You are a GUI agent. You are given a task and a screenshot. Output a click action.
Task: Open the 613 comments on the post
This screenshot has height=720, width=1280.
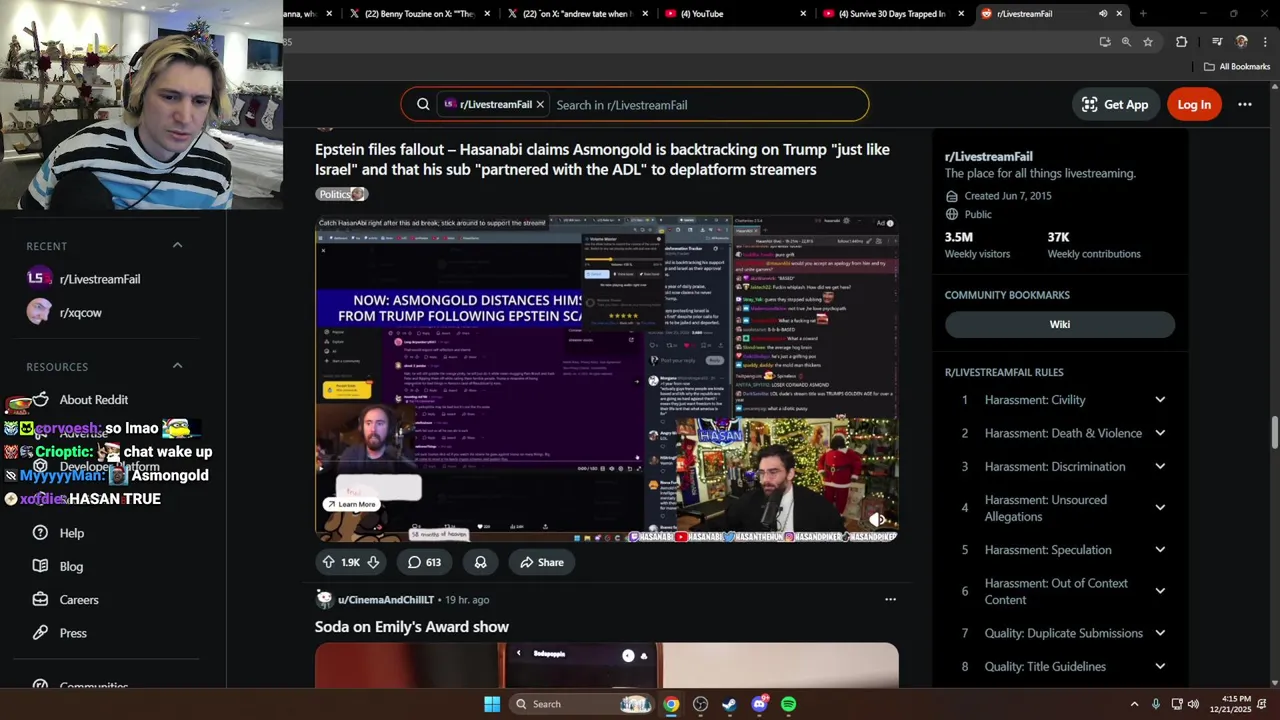pyautogui.click(x=424, y=562)
